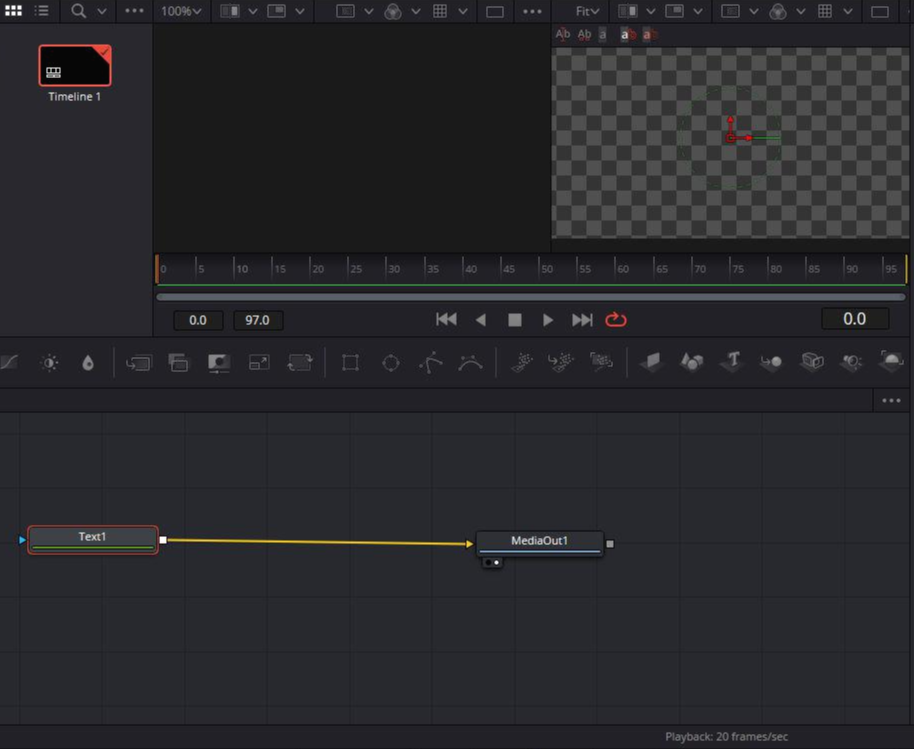
Task: Add a Shape 3D node
Action: (x=692, y=362)
